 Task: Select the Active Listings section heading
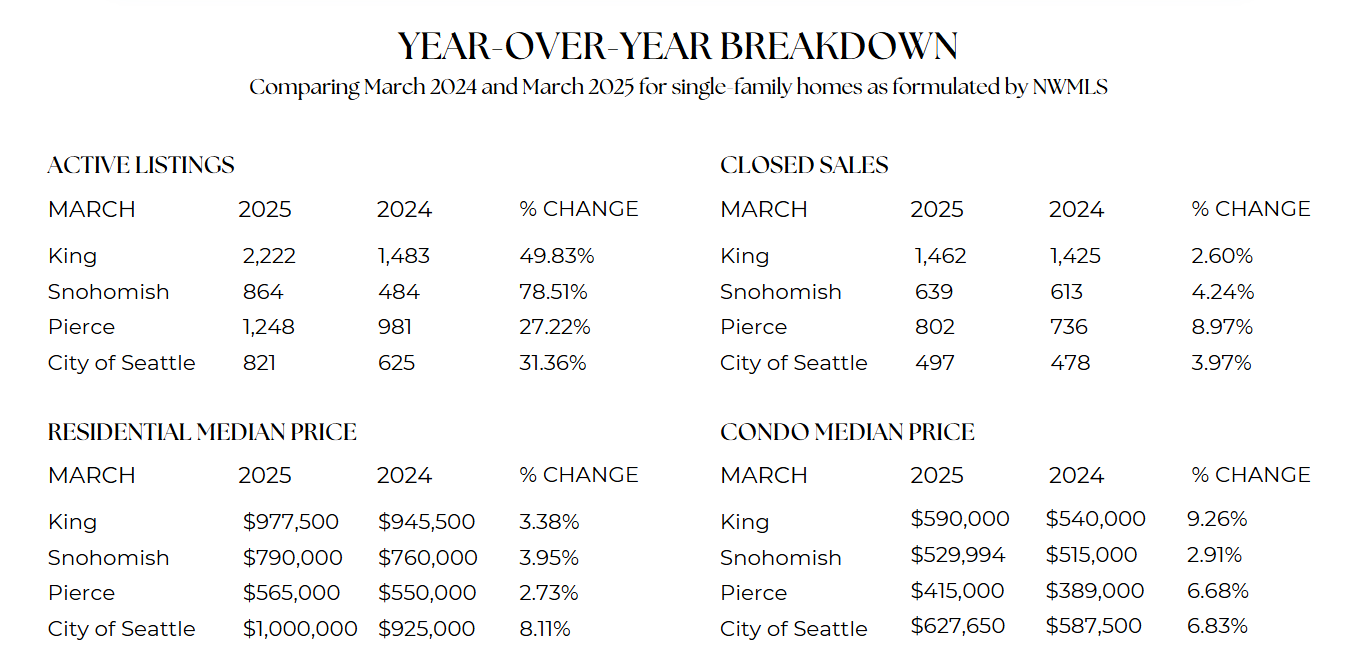[x=141, y=165]
